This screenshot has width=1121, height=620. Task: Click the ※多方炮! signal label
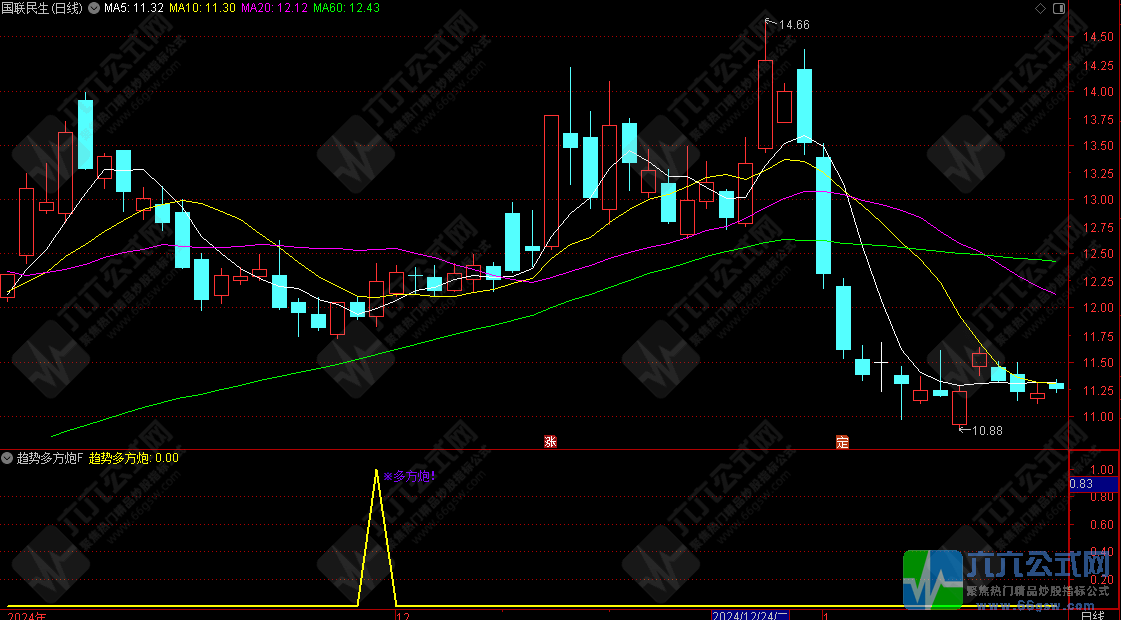point(410,477)
